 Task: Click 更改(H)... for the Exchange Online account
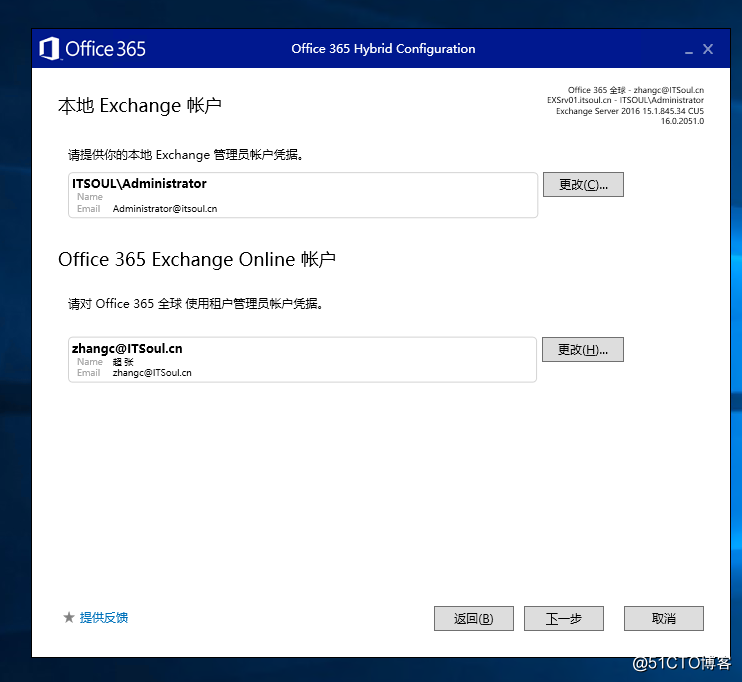click(x=583, y=350)
